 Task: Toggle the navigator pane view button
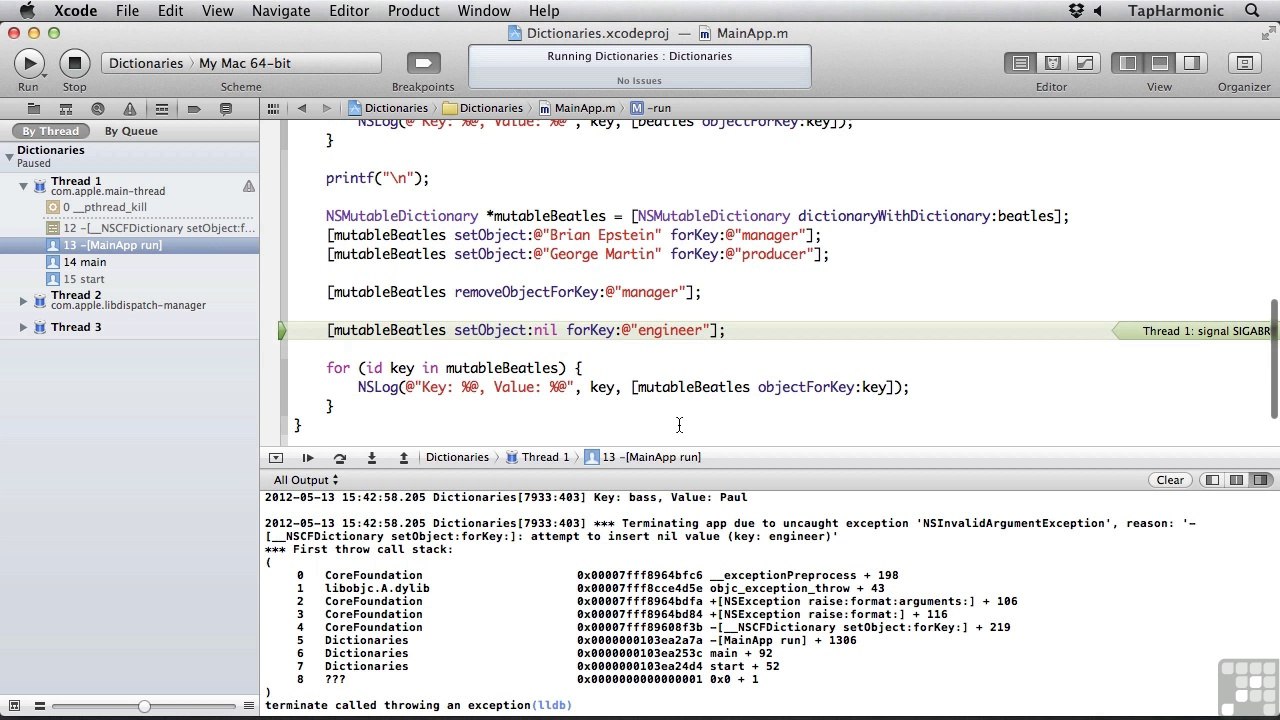(x=1128, y=63)
